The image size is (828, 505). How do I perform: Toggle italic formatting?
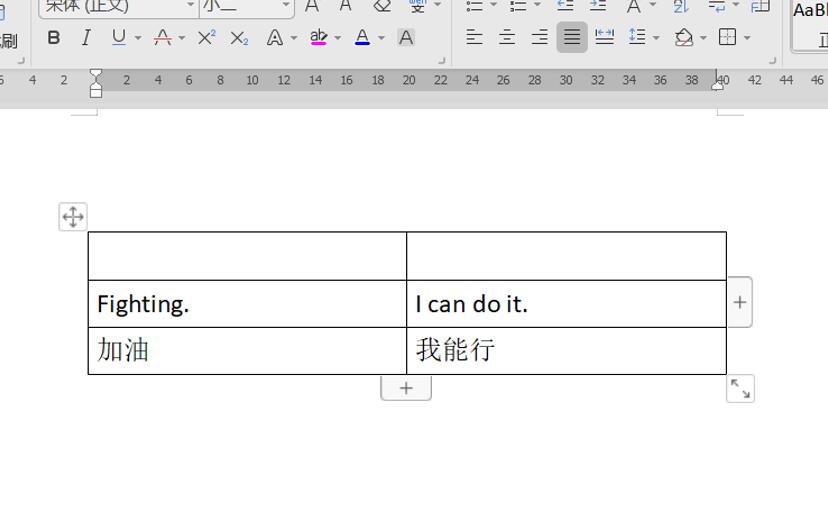(x=86, y=38)
